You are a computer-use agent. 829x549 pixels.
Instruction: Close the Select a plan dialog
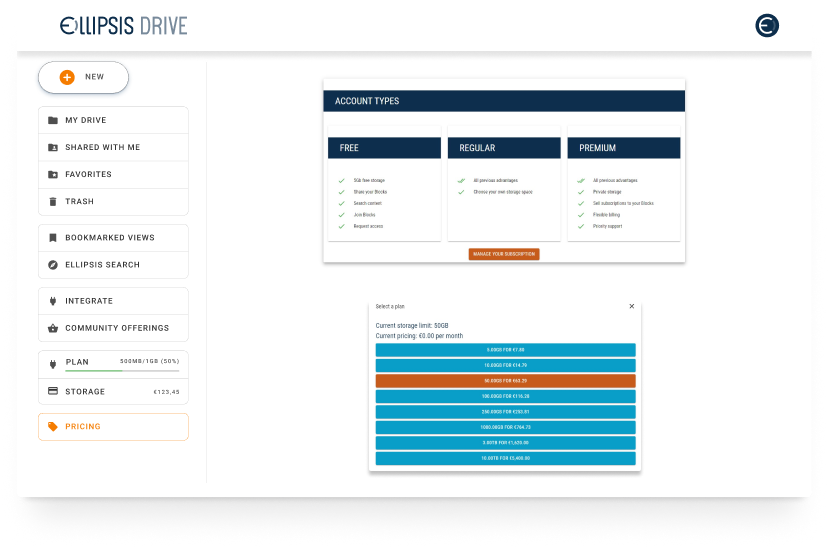coord(631,306)
